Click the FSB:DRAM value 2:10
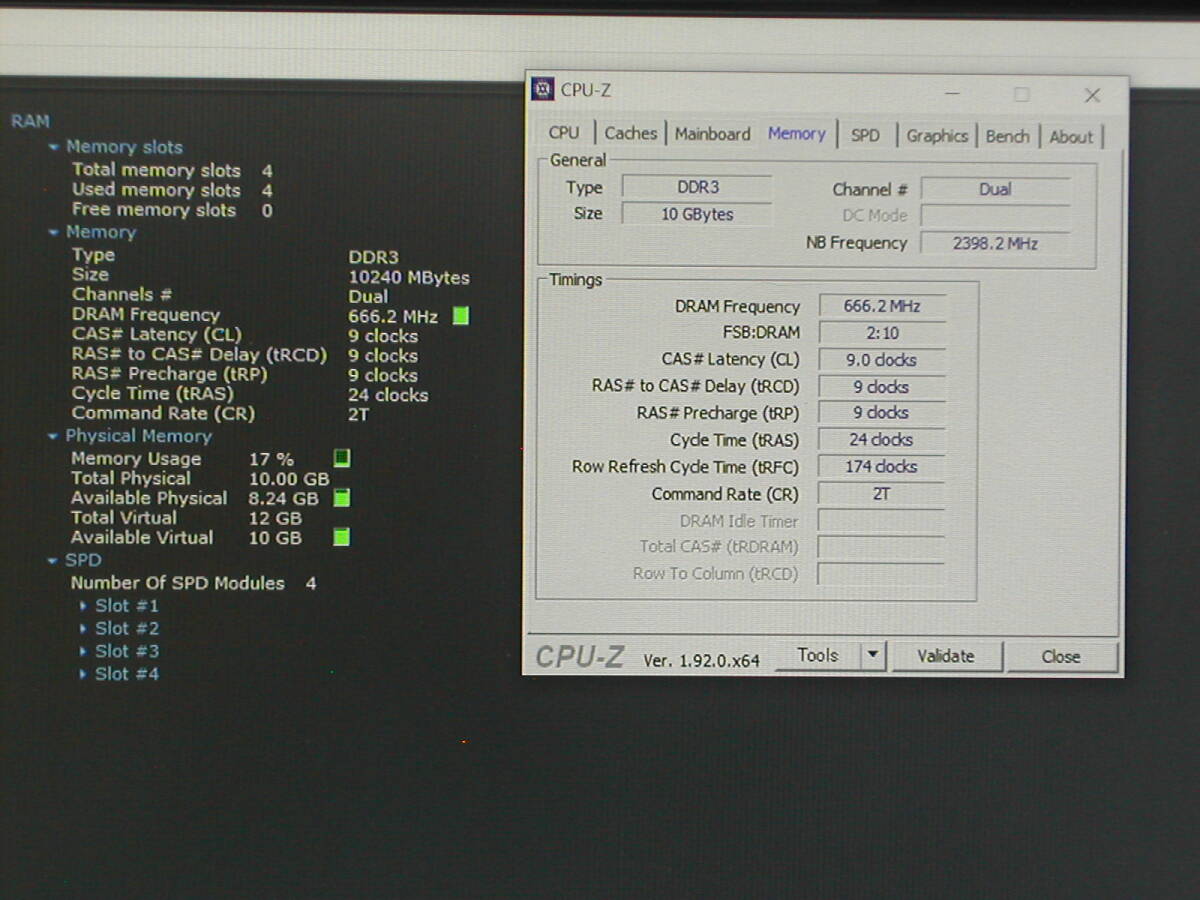This screenshot has width=1200, height=900. [x=882, y=333]
